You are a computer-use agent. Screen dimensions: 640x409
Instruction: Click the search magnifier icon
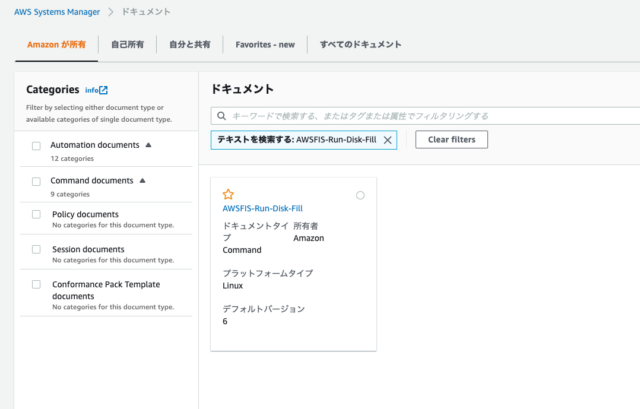click(x=222, y=116)
